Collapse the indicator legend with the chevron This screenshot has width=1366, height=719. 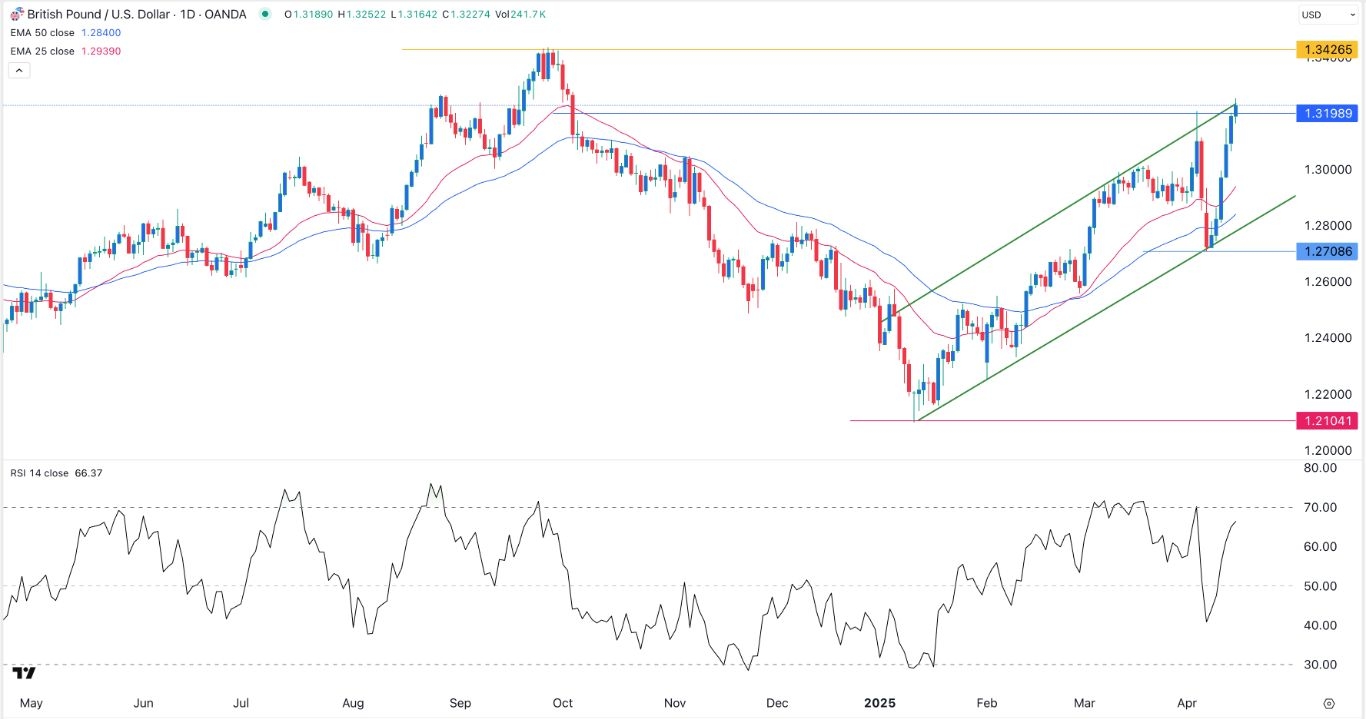(x=17, y=71)
